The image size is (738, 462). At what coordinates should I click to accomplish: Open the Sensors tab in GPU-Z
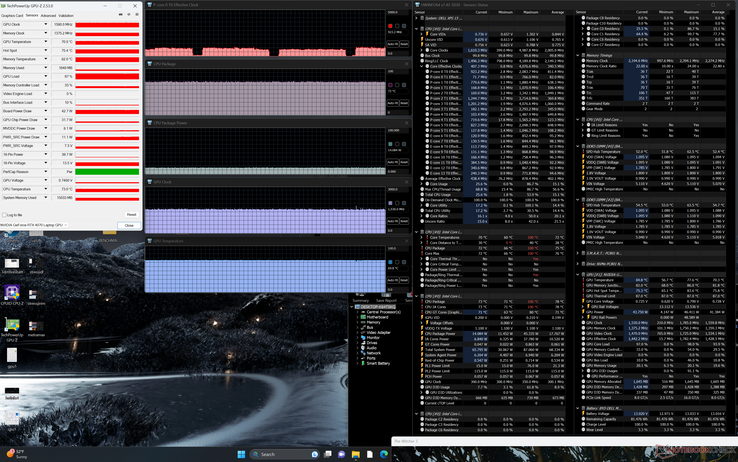[x=32, y=16]
